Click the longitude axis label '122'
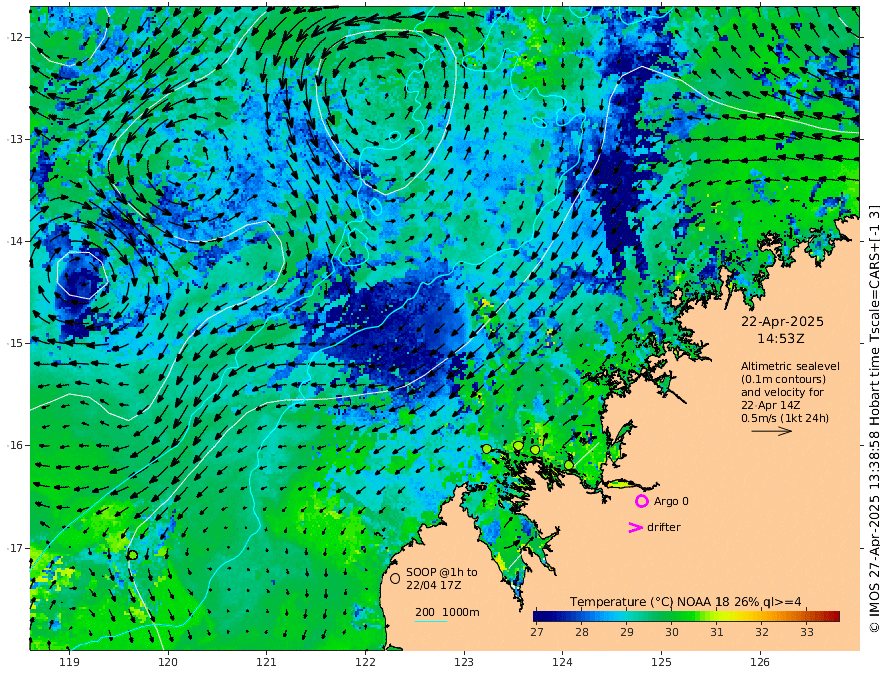880x680 pixels. click(x=365, y=663)
